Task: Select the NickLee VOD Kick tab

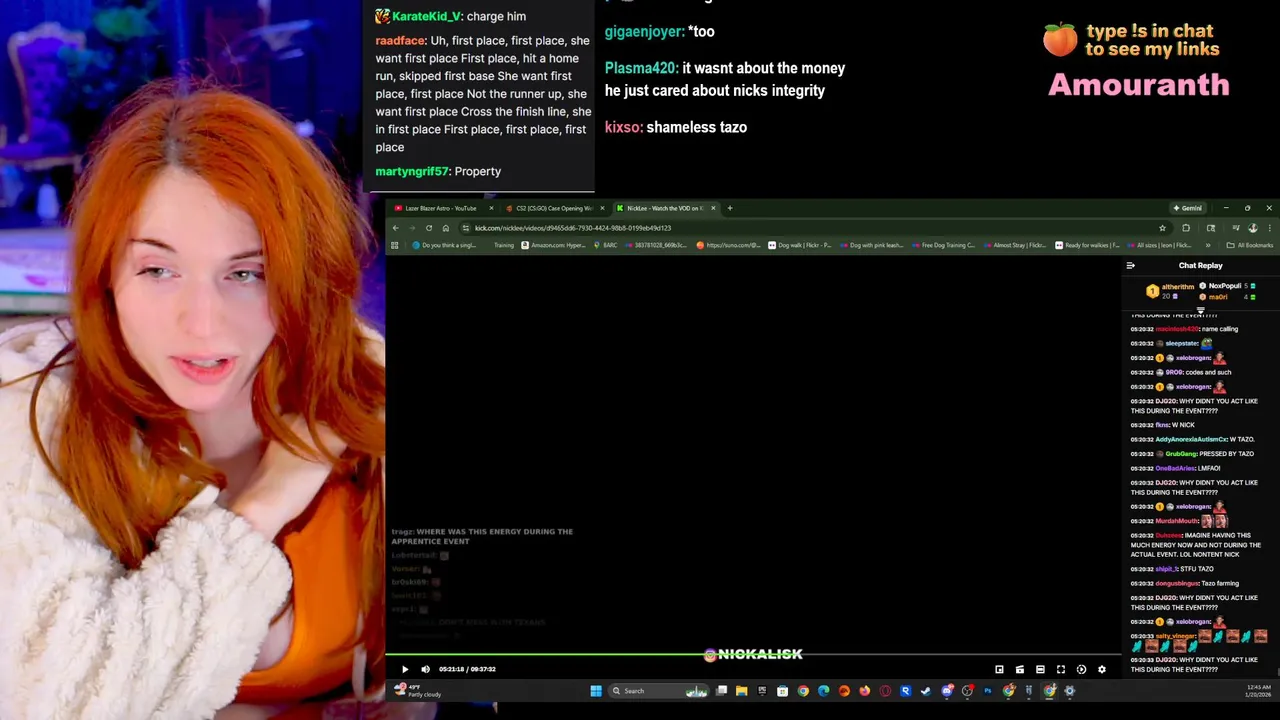Action: tap(665, 208)
